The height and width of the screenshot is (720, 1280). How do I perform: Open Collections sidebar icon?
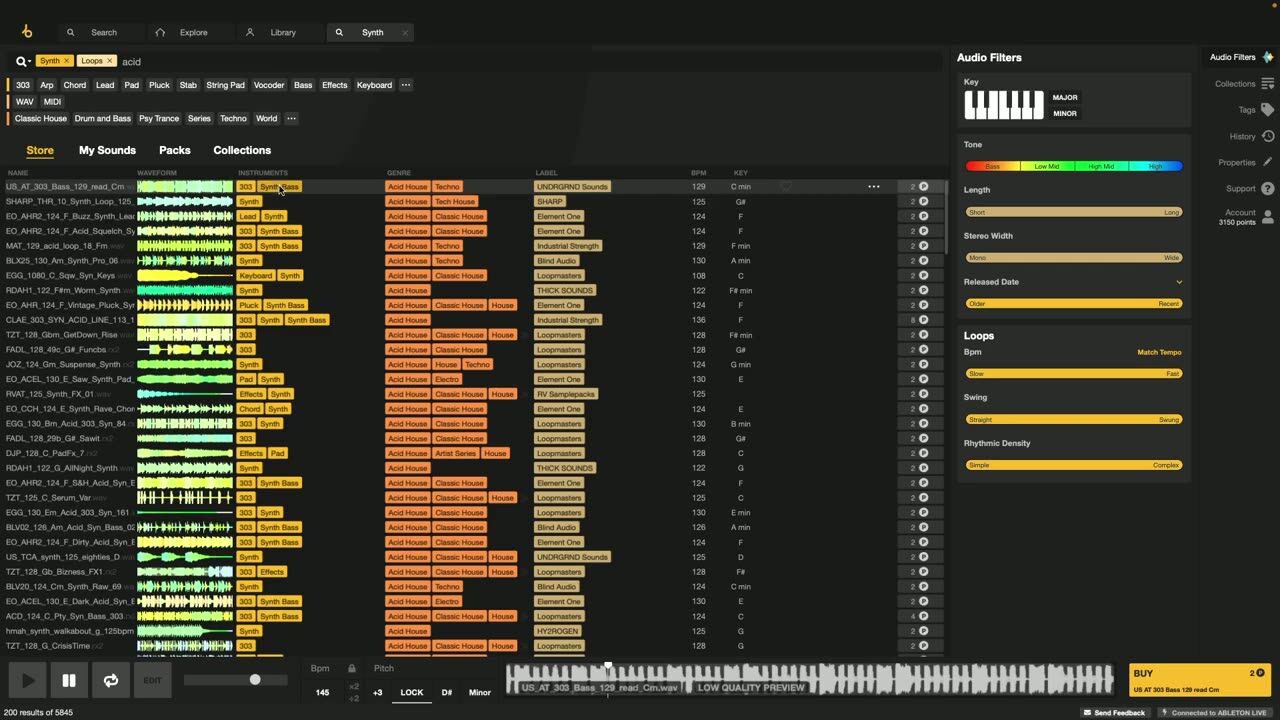coord(1267,84)
